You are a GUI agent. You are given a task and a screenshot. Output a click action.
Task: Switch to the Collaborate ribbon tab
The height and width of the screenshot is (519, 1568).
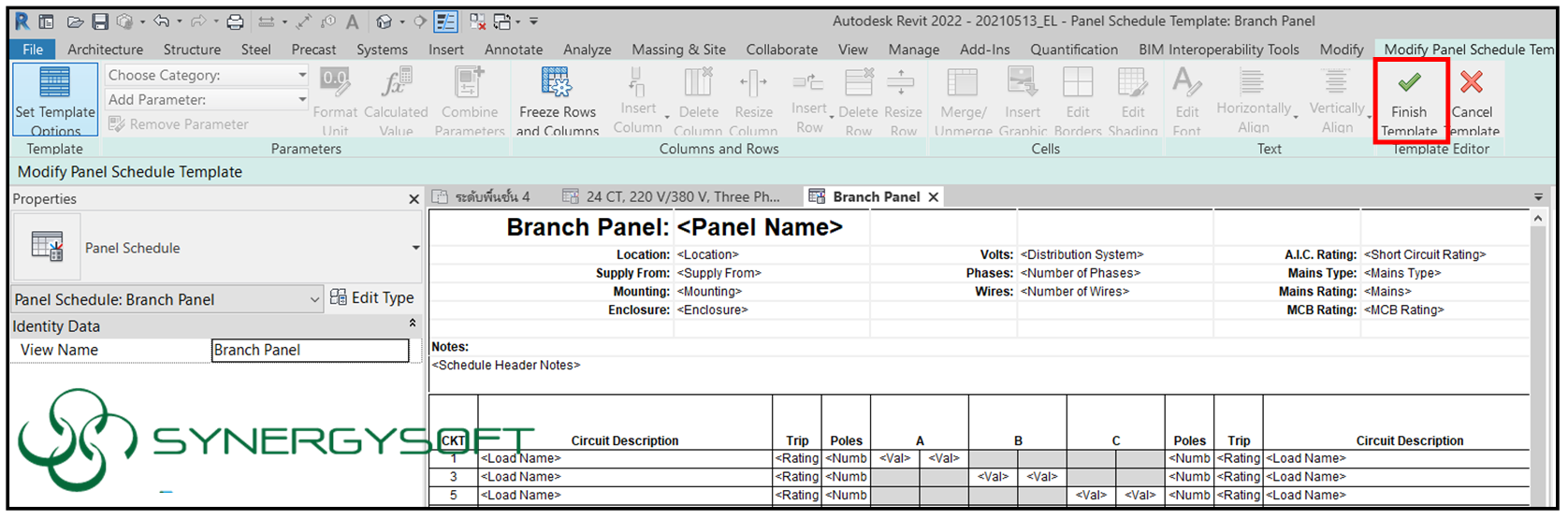(782, 49)
